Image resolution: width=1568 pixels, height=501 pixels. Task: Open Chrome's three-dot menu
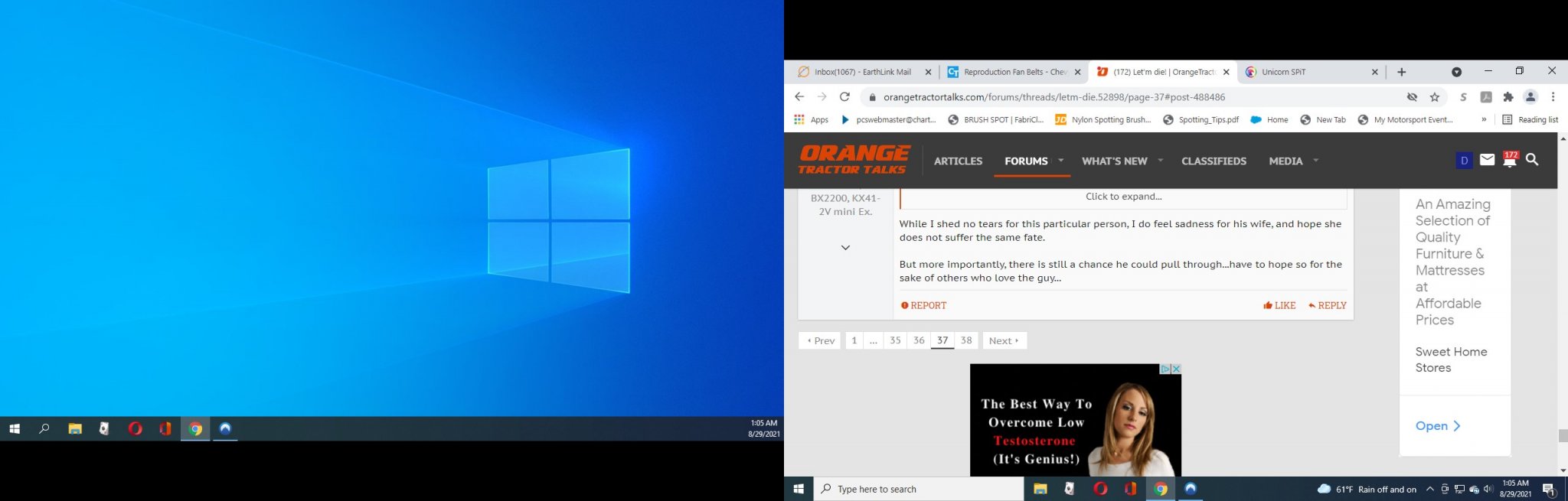(1553, 97)
